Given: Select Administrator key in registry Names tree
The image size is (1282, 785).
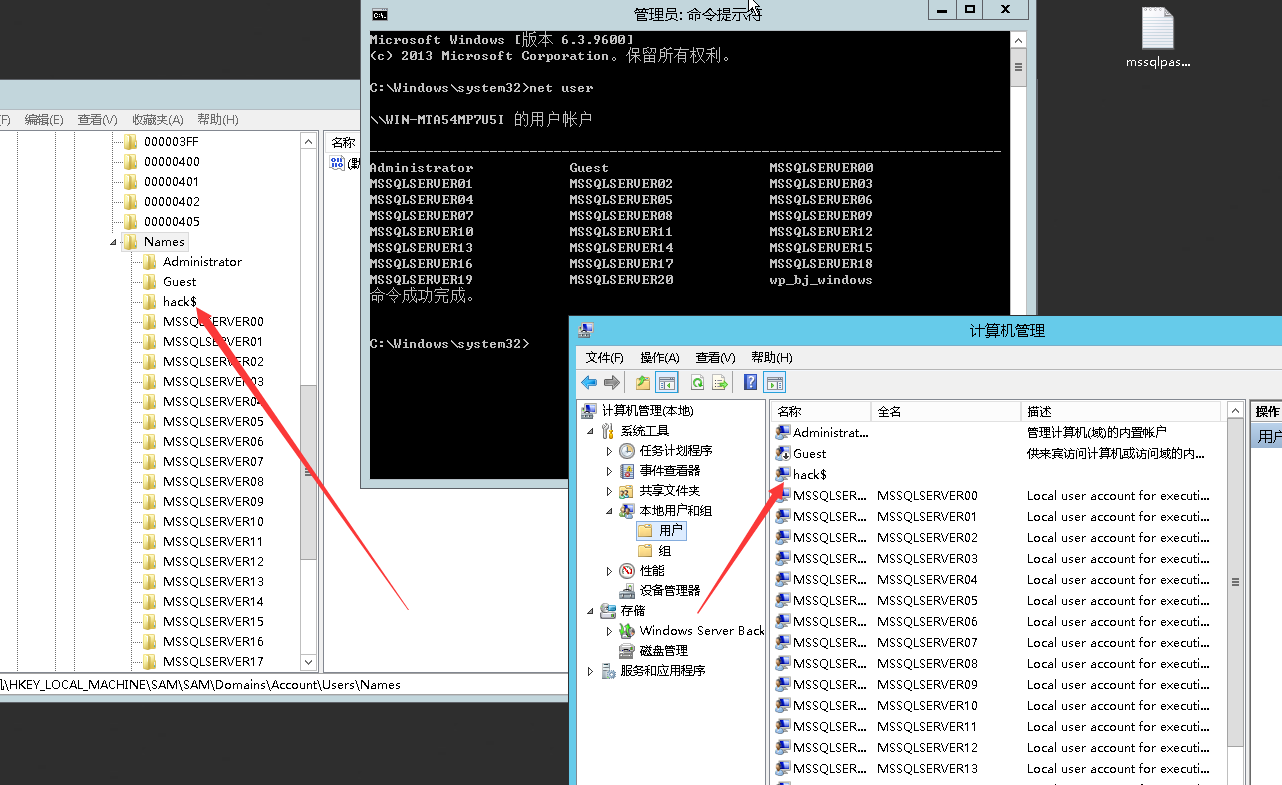Looking at the screenshot, I should 202,261.
